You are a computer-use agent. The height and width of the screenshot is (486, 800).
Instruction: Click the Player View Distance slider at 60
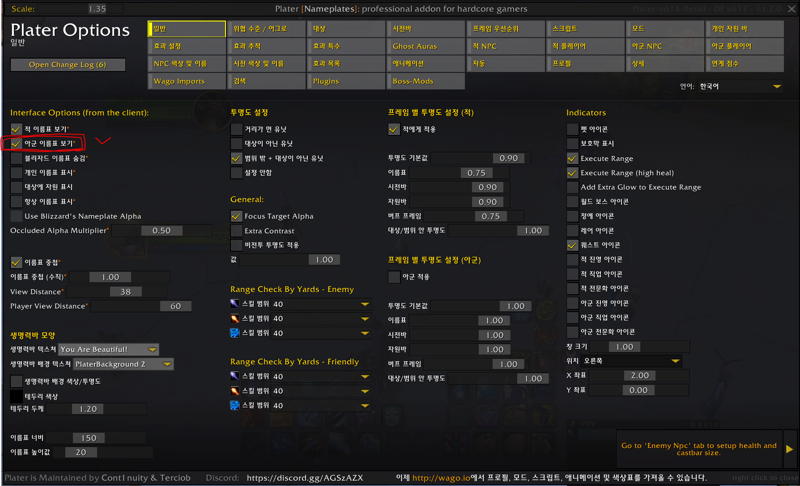click(141, 306)
